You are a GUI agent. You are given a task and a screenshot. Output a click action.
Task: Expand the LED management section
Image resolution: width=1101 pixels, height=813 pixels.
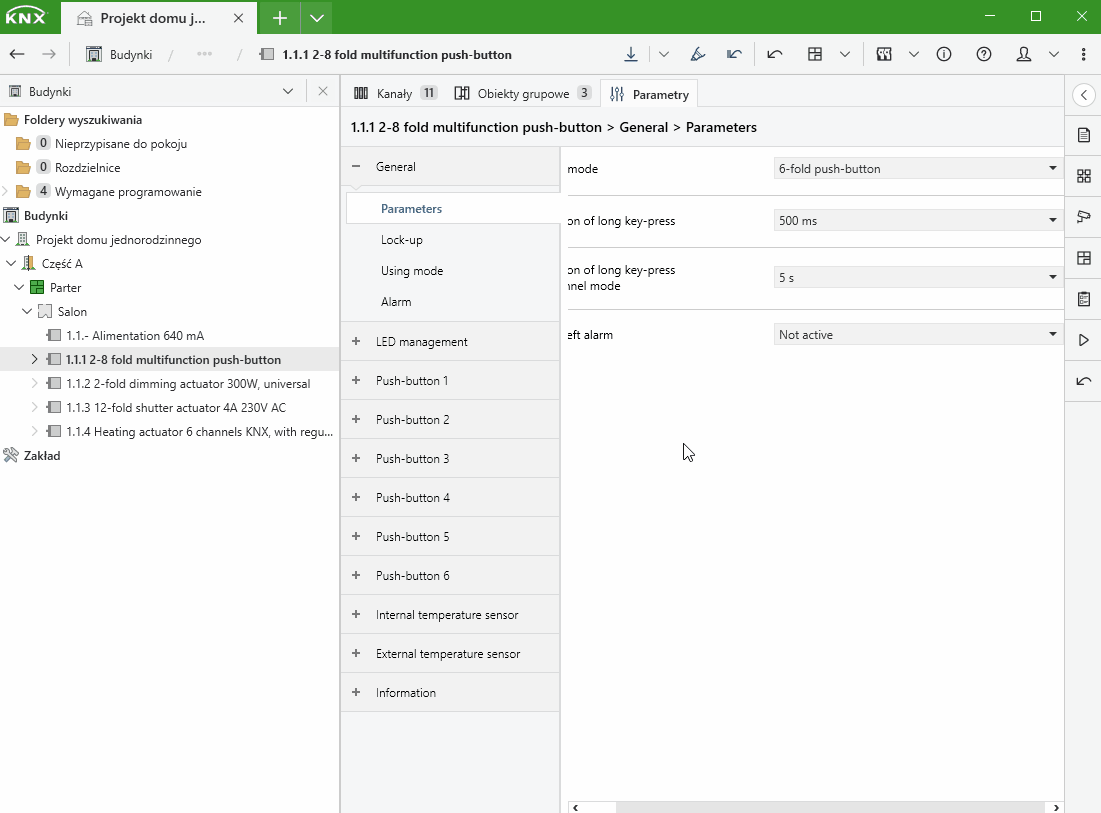click(x=356, y=342)
